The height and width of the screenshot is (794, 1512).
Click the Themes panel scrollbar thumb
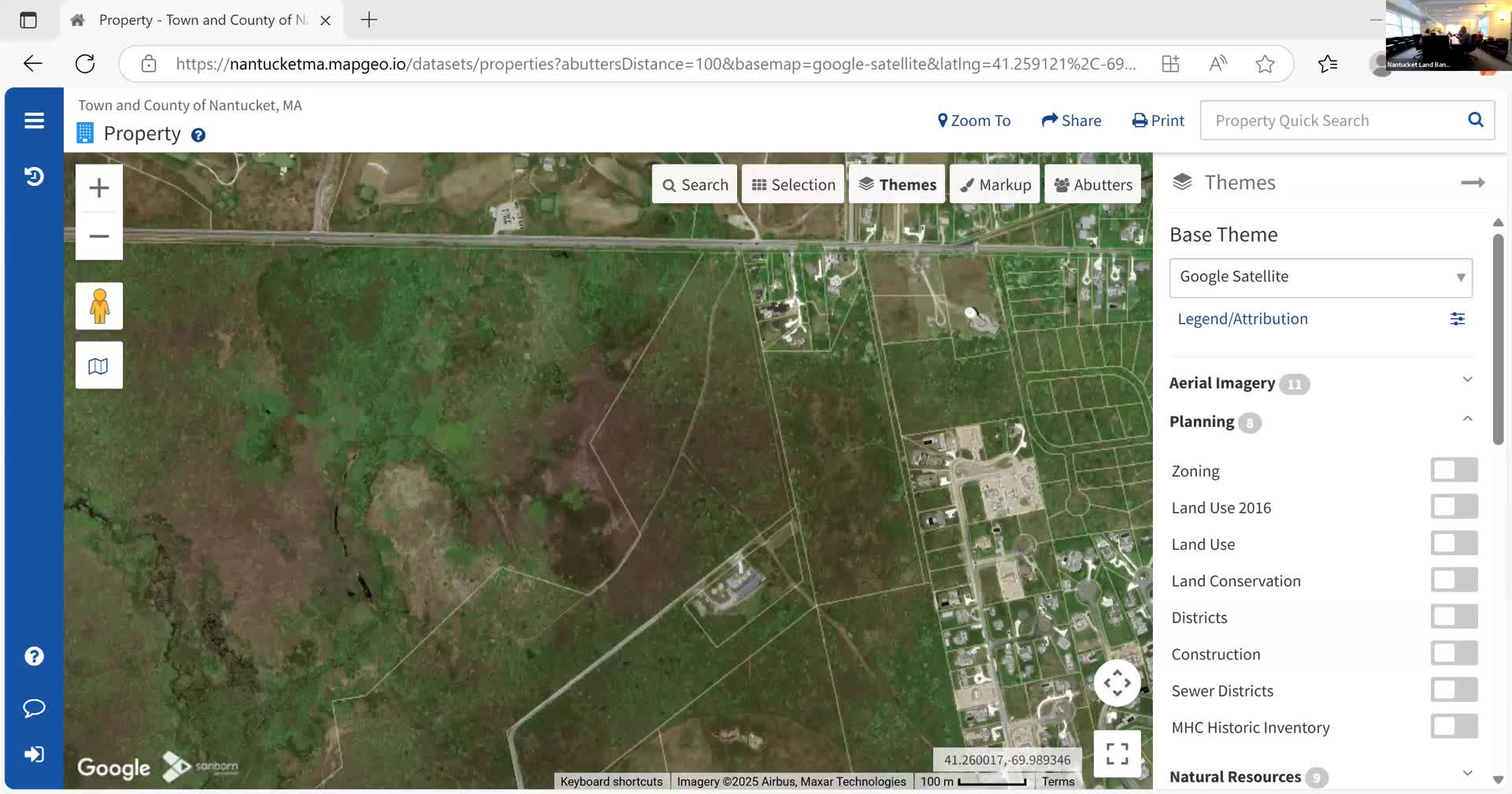[x=1498, y=339]
